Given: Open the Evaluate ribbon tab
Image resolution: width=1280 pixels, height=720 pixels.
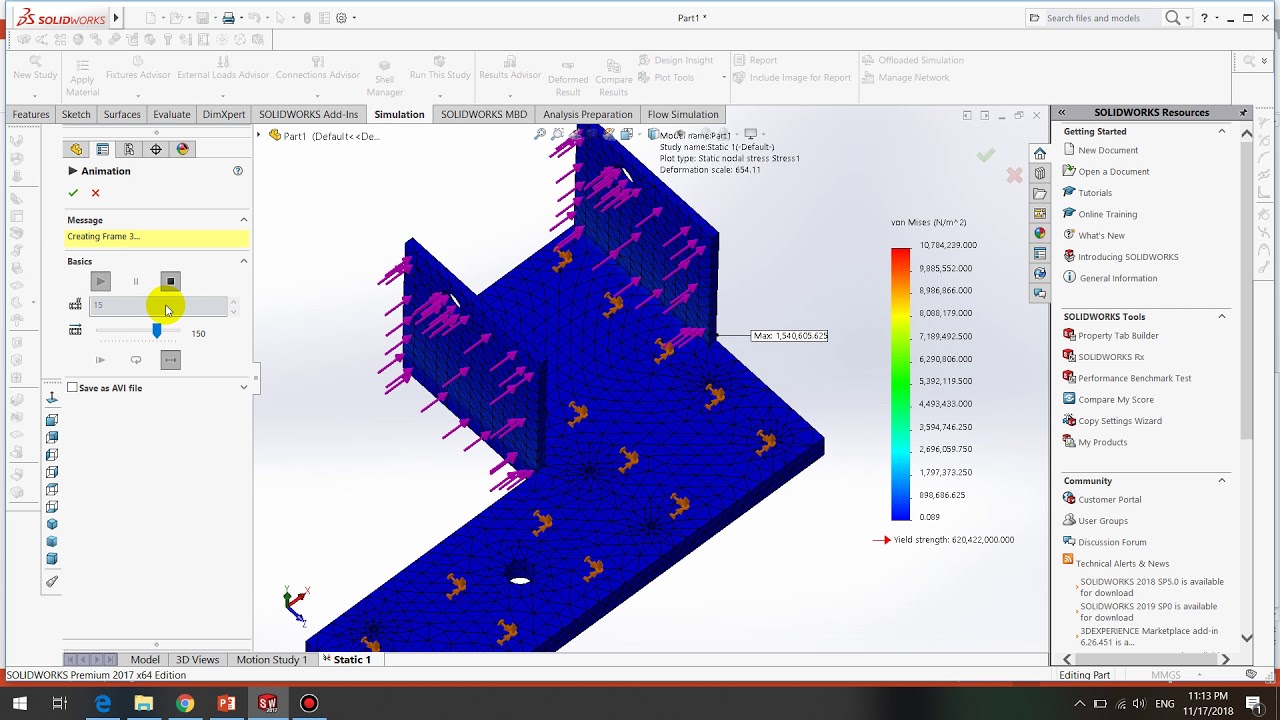Looking at the screenshot, I should tap(172, 114).
